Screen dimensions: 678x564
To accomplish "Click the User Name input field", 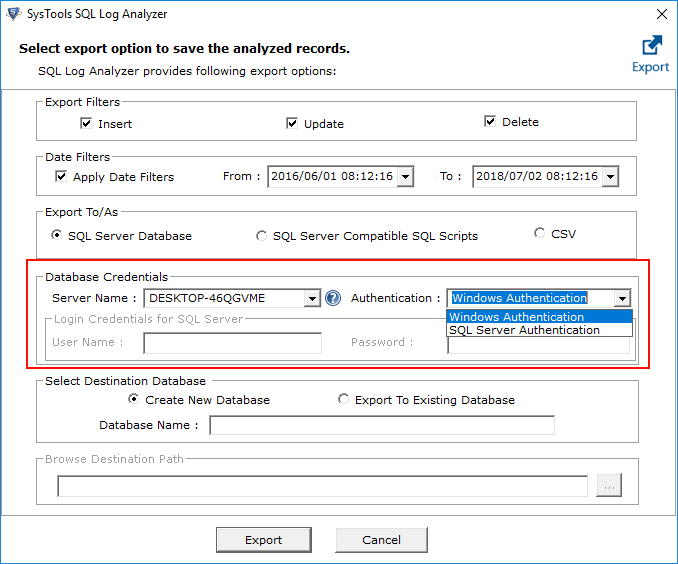I will pyautogui.click(x=233, y=343).
